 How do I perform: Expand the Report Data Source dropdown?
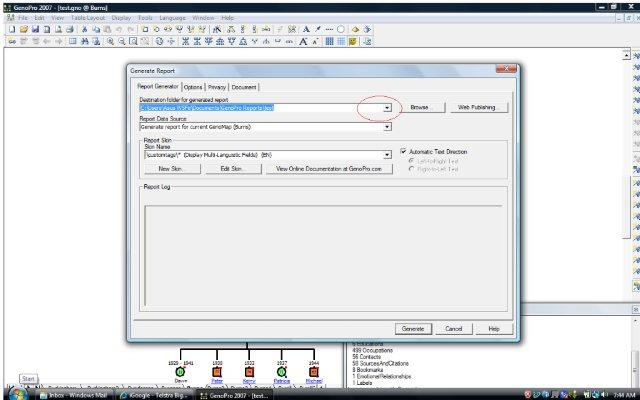(x=387, y=127)
